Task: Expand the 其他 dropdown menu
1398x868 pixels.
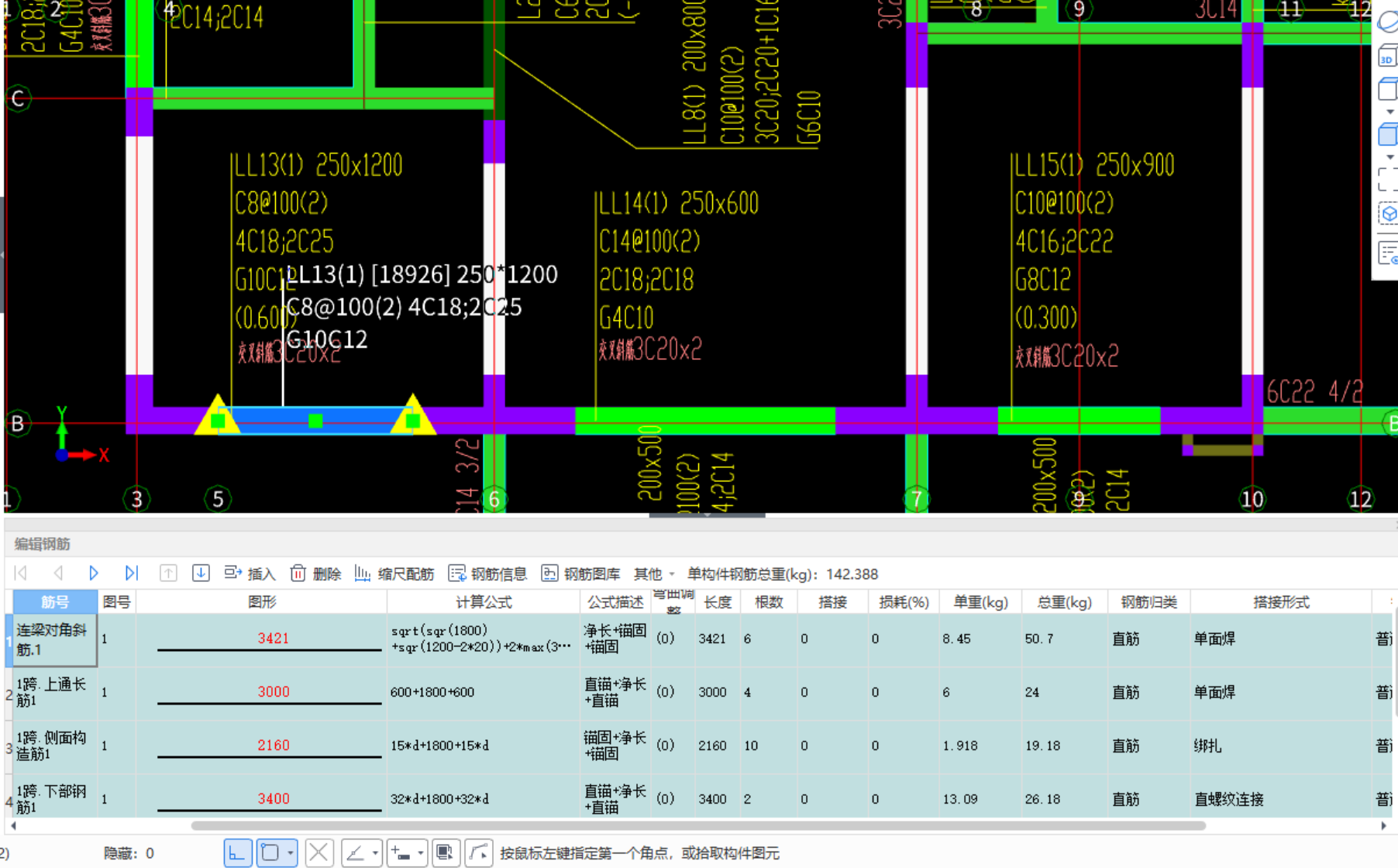Action: pos(654,573)
